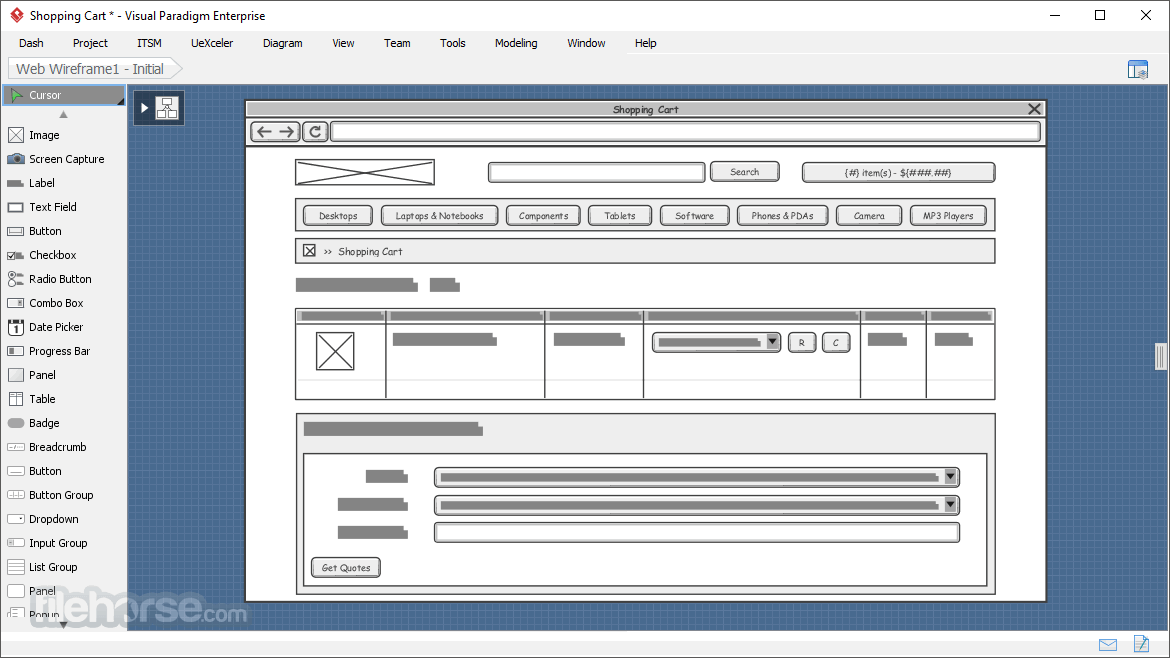Open the mail icon in status bar
The height and width of the screenshot is (658, 1170).
coord(1108,644)
